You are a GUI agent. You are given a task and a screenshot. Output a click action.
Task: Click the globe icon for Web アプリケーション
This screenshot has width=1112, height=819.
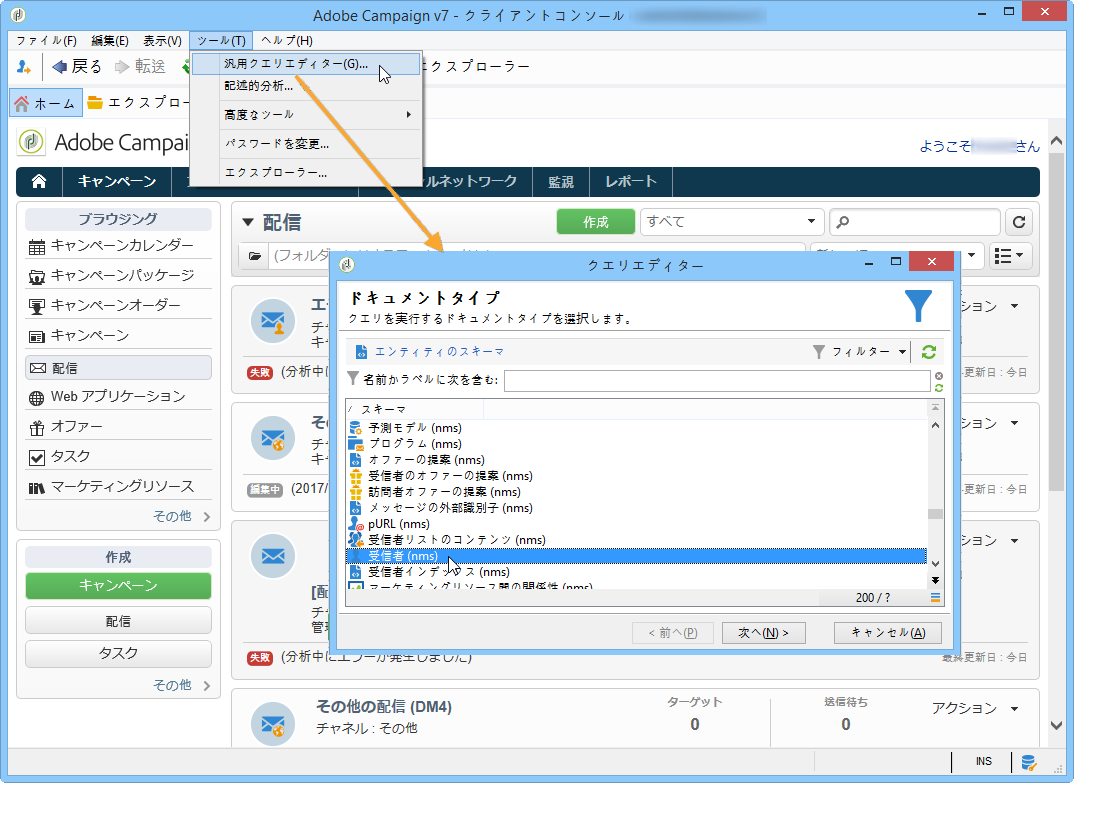37,398
